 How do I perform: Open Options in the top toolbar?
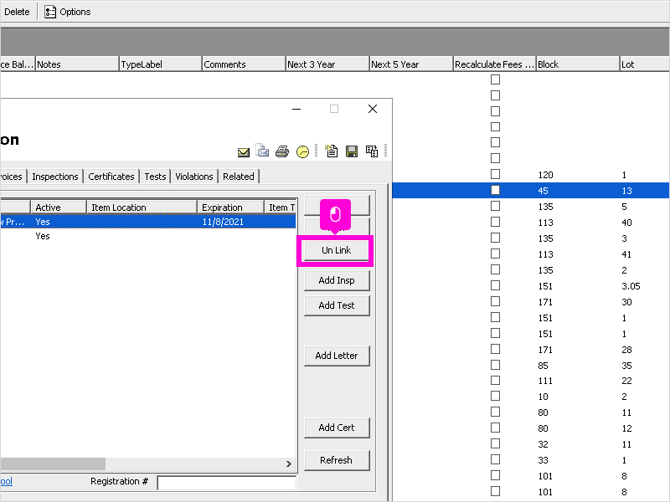[x=68, y=12]
